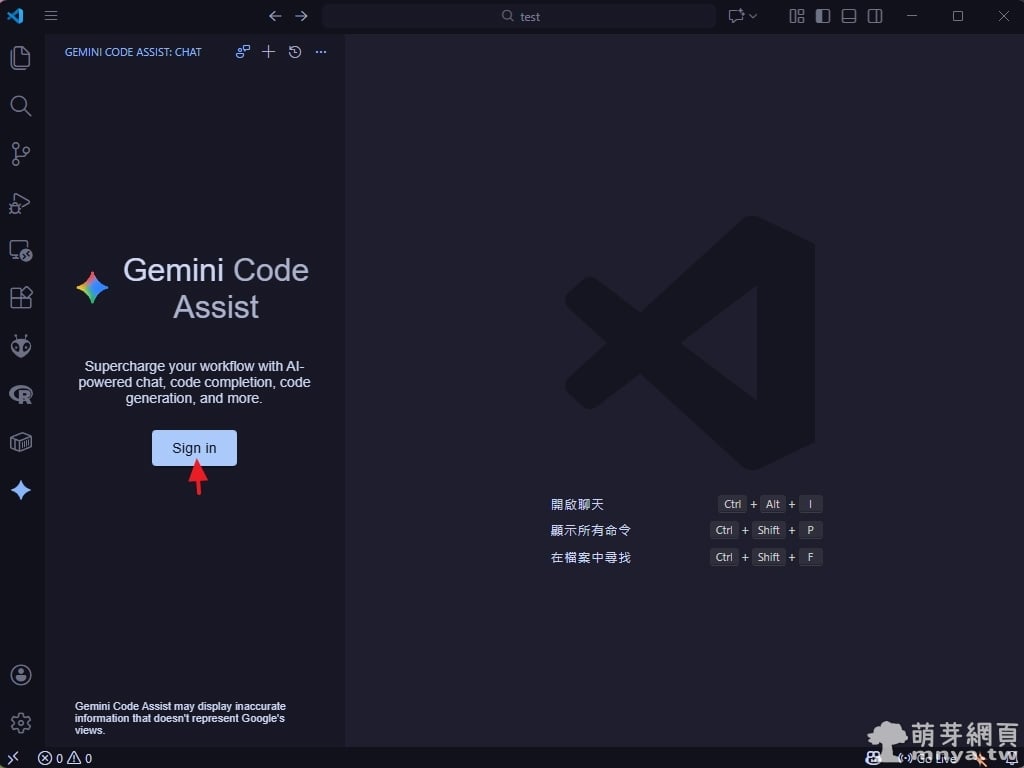
Task: Open the hamburger application menu
Action: pyautogui.click(x=51, y=16)
